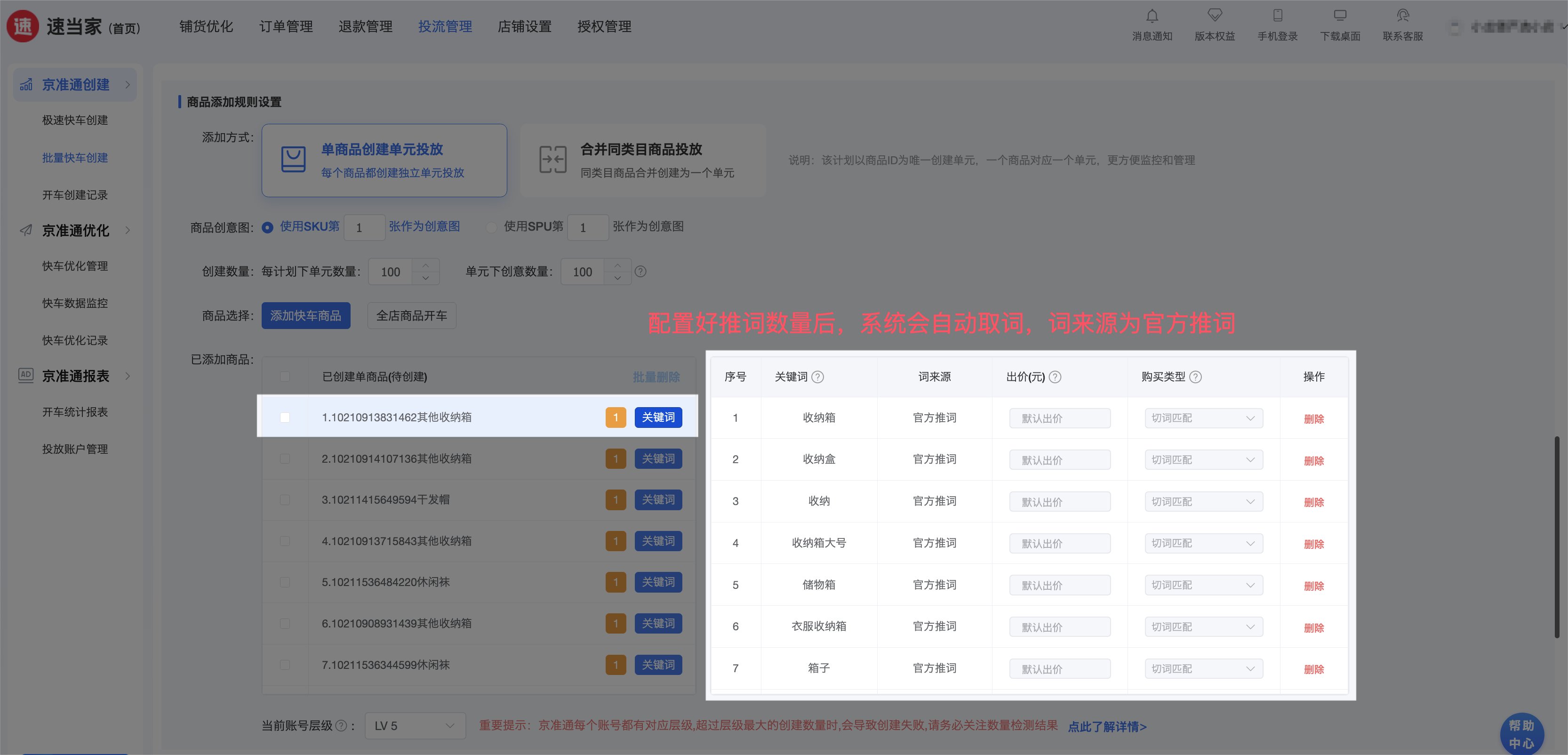Click help icon beside 关键词 column header

pos(818,377)
